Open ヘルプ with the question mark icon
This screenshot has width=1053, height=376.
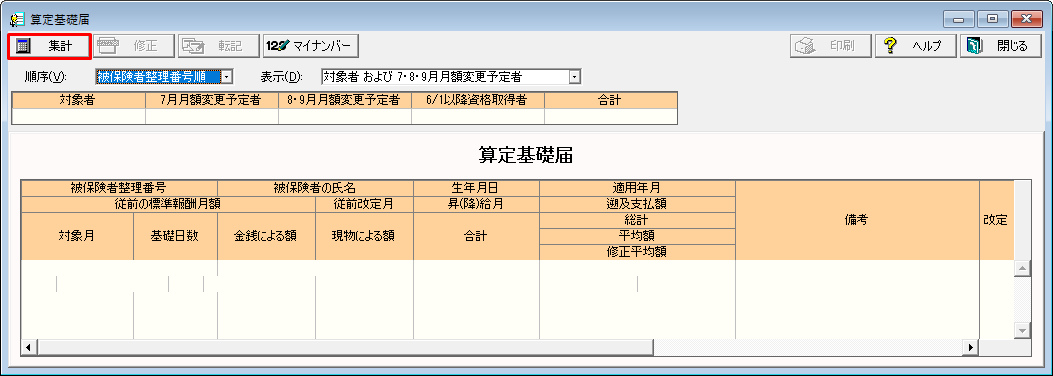(915, 46)
